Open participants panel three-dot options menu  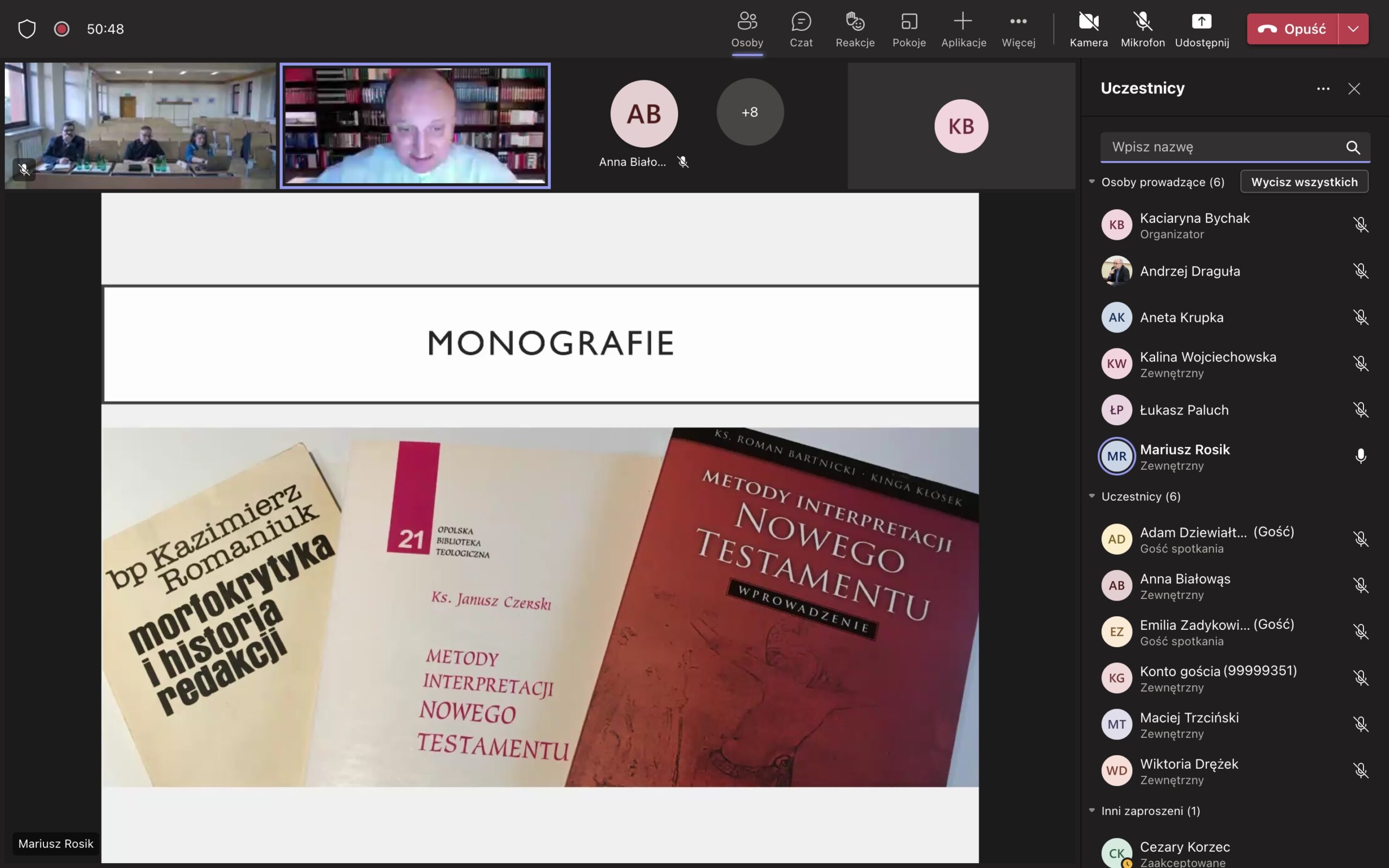(1323, 88)
